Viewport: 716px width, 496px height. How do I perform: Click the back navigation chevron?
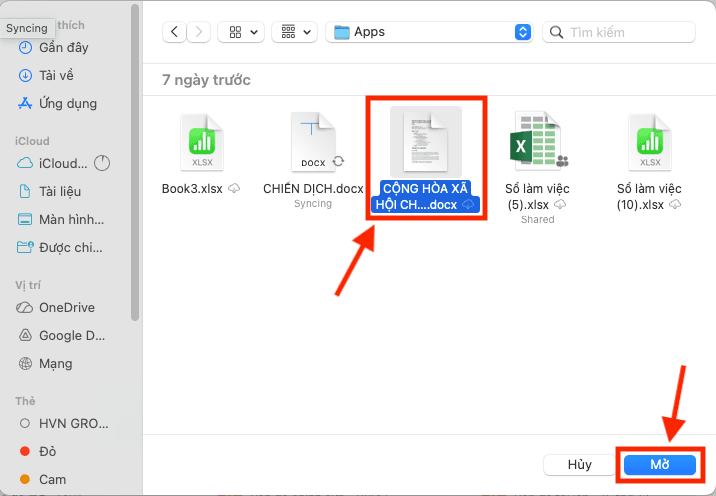click(176, 32)
